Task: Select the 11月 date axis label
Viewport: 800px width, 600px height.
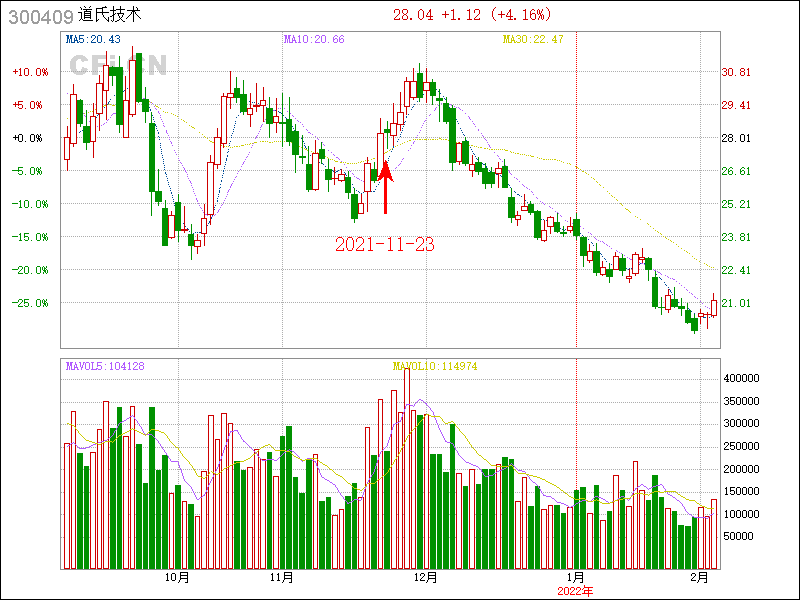Action: (282, 577)
